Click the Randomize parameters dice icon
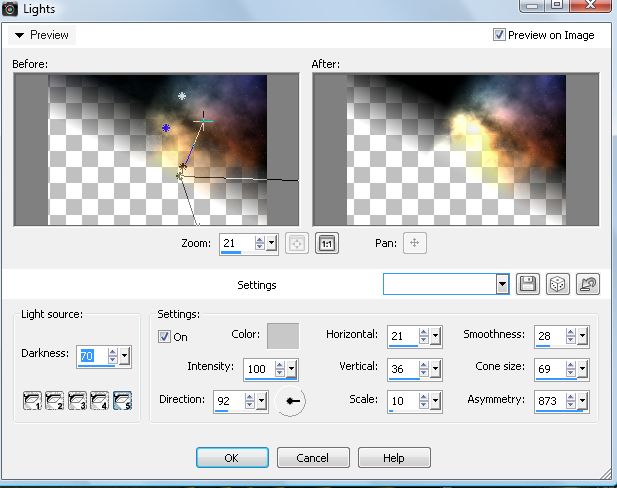Viewport: 617px width, 488px height. point(557,285)
